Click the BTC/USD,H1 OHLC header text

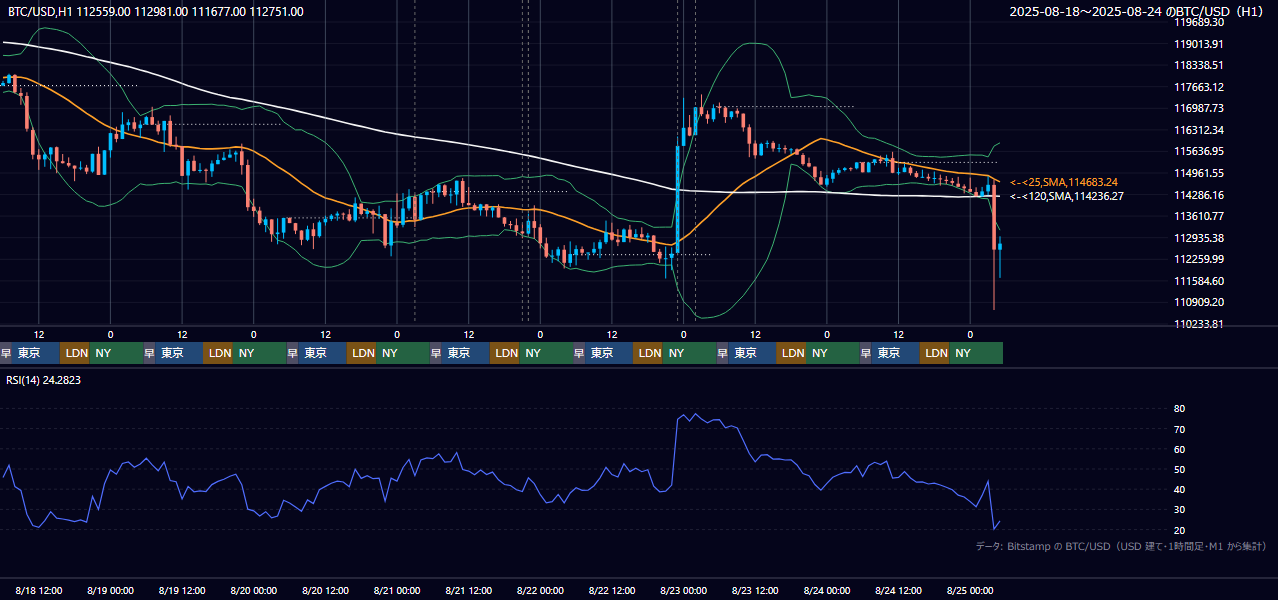[x=156, y=12]
